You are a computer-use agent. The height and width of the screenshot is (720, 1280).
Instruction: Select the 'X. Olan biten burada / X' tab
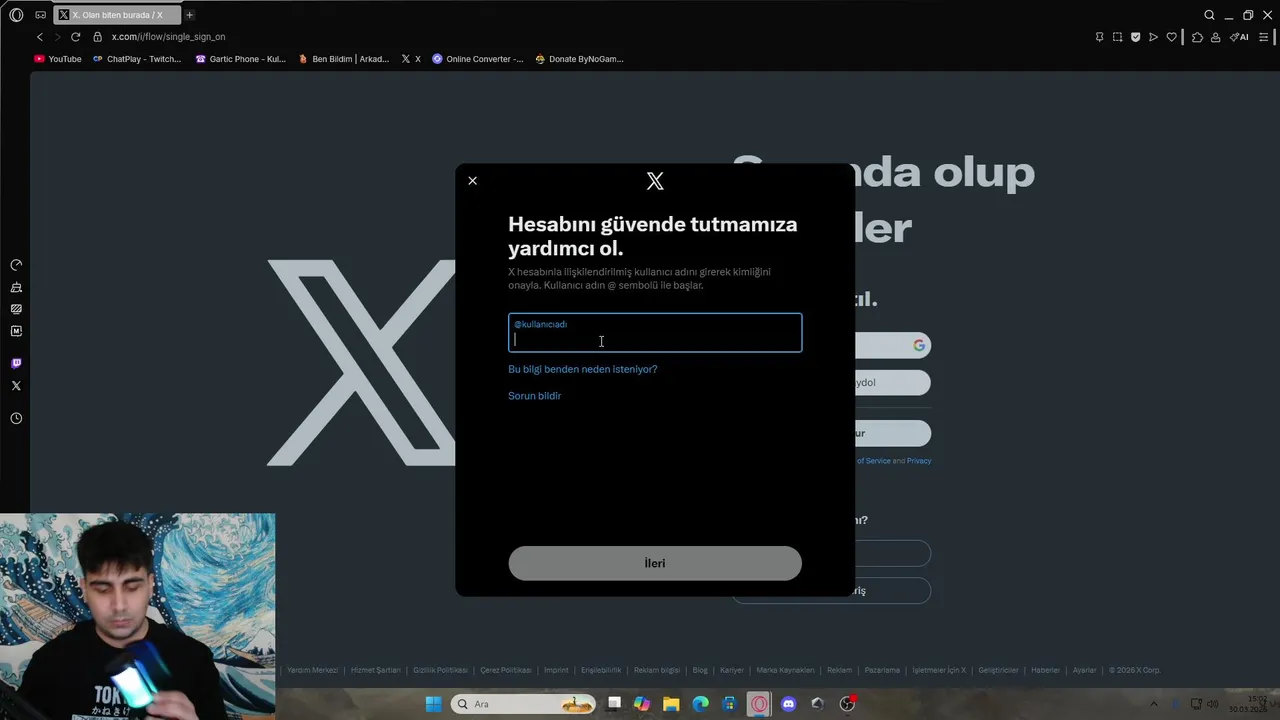(117, 15)
